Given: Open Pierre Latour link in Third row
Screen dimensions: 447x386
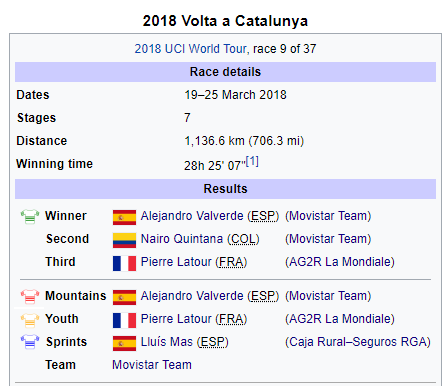Looking at the screenshot, I should click(176, 262).
